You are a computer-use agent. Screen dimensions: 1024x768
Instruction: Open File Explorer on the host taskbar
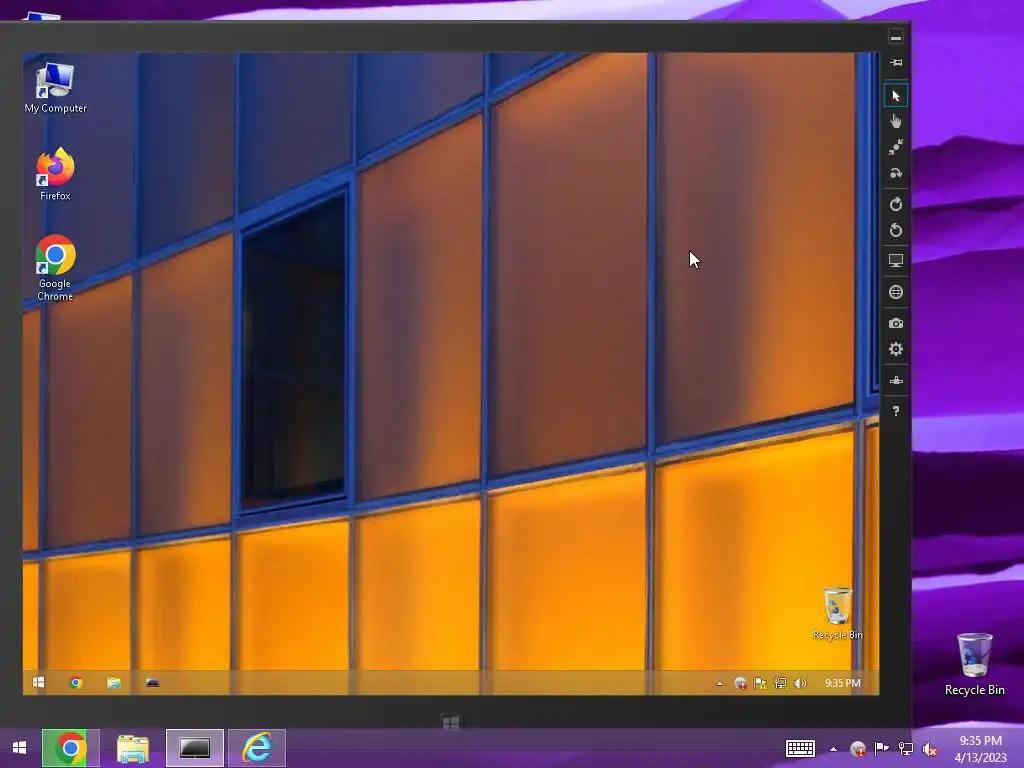click(133, 748)
